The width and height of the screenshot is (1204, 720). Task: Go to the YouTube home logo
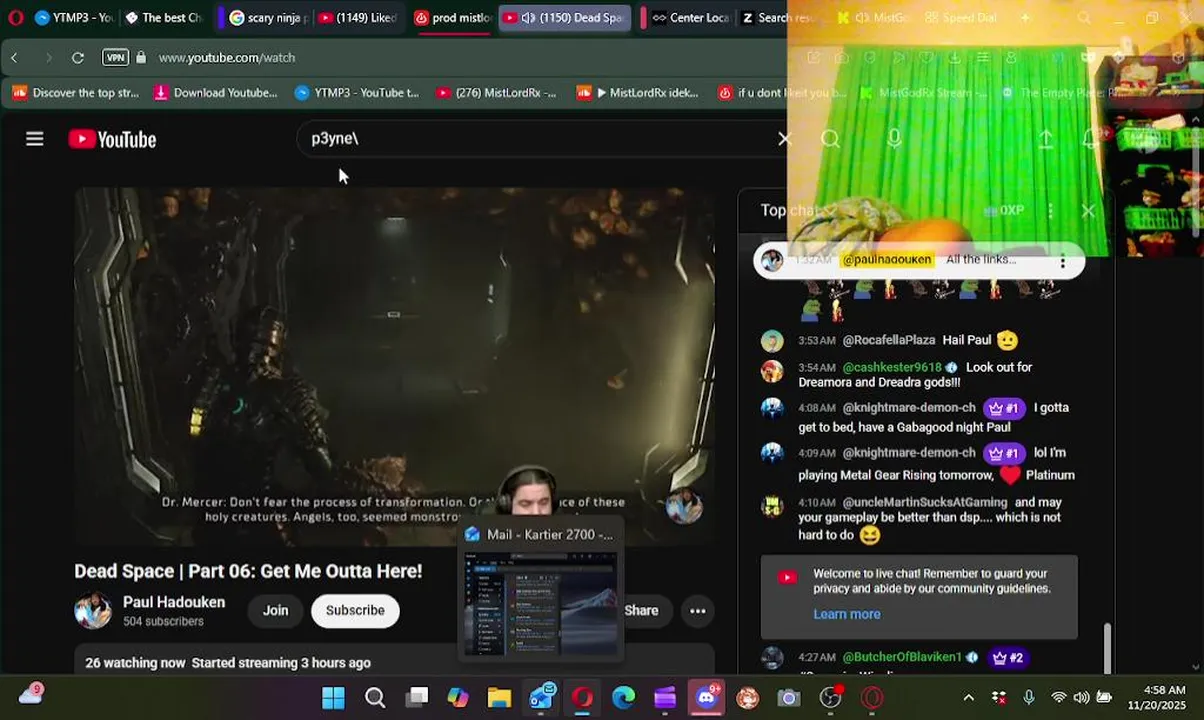coord(112,139)
